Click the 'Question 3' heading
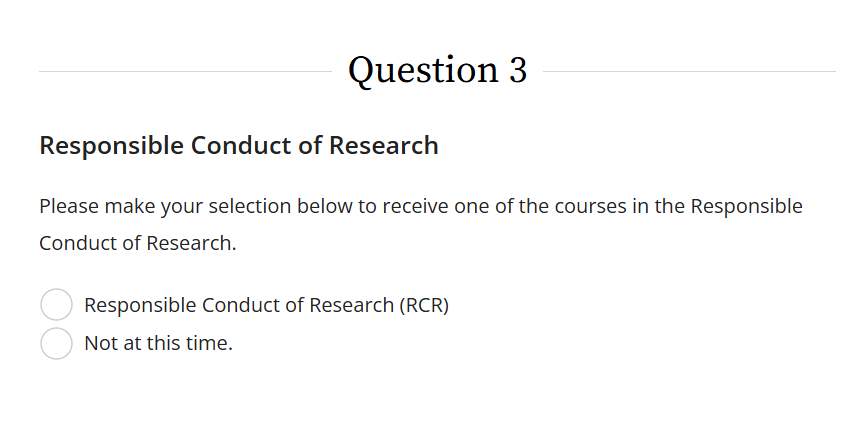 click(x=437, y=71)
